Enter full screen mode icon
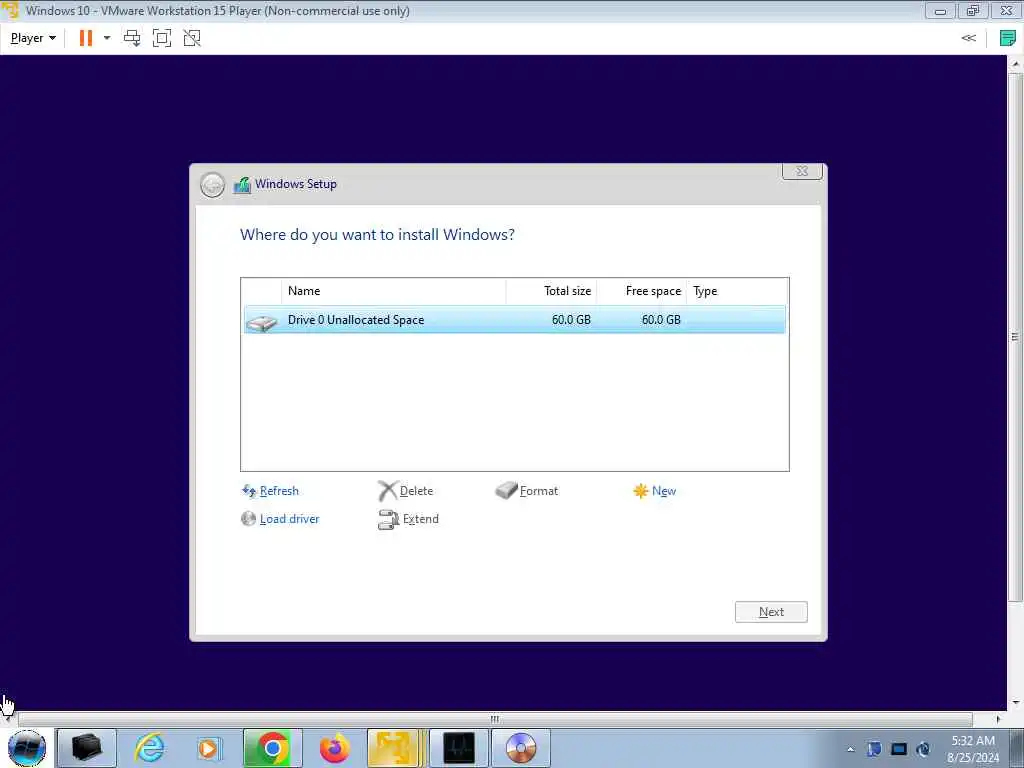The image size is (1024, 768). coord(162,38)
